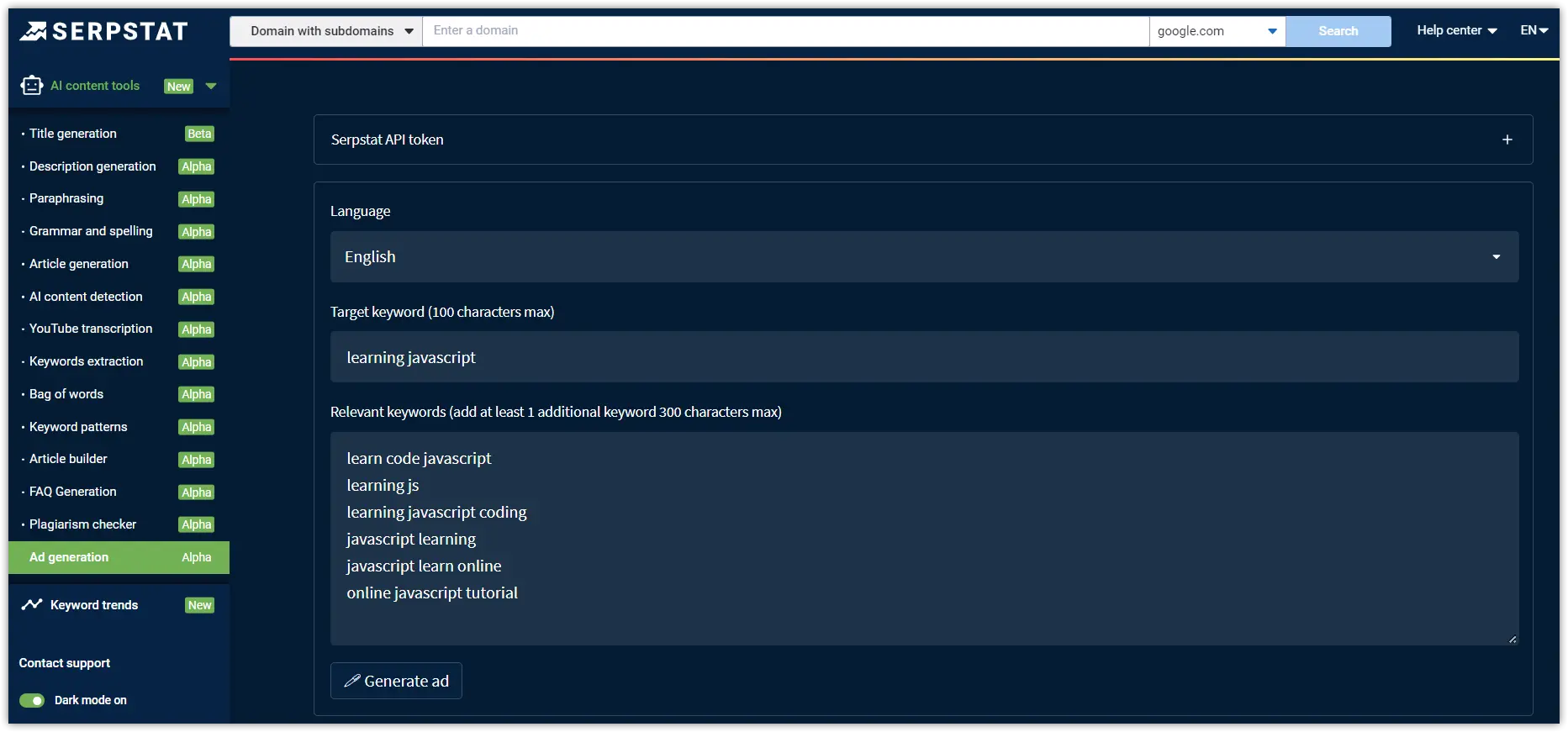Click the AI content tools robot icon
The width and height of the screenshot is (1568, 732).
pos(32,86)
